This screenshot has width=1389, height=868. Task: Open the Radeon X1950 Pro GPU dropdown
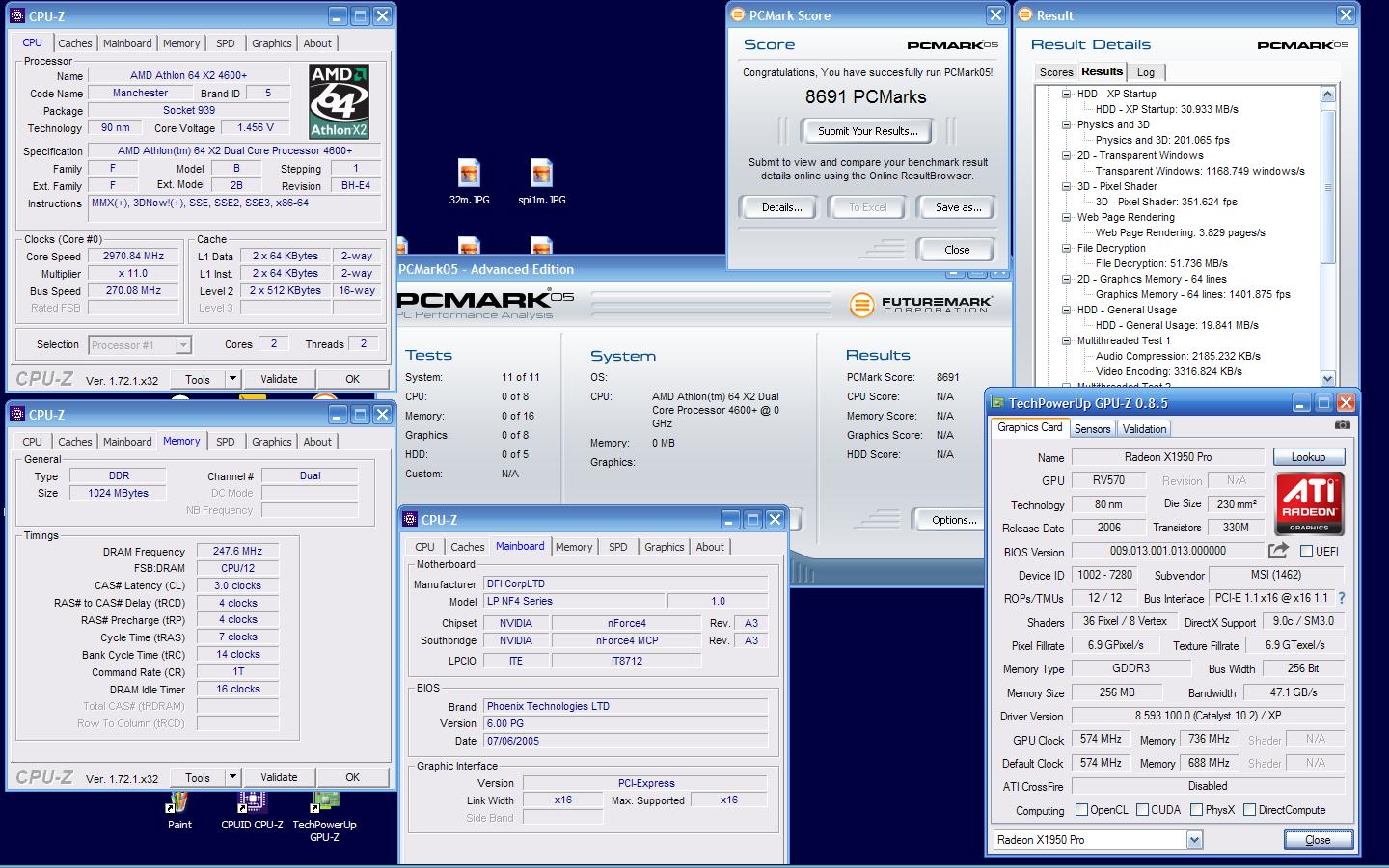(x=1194, y=840)
